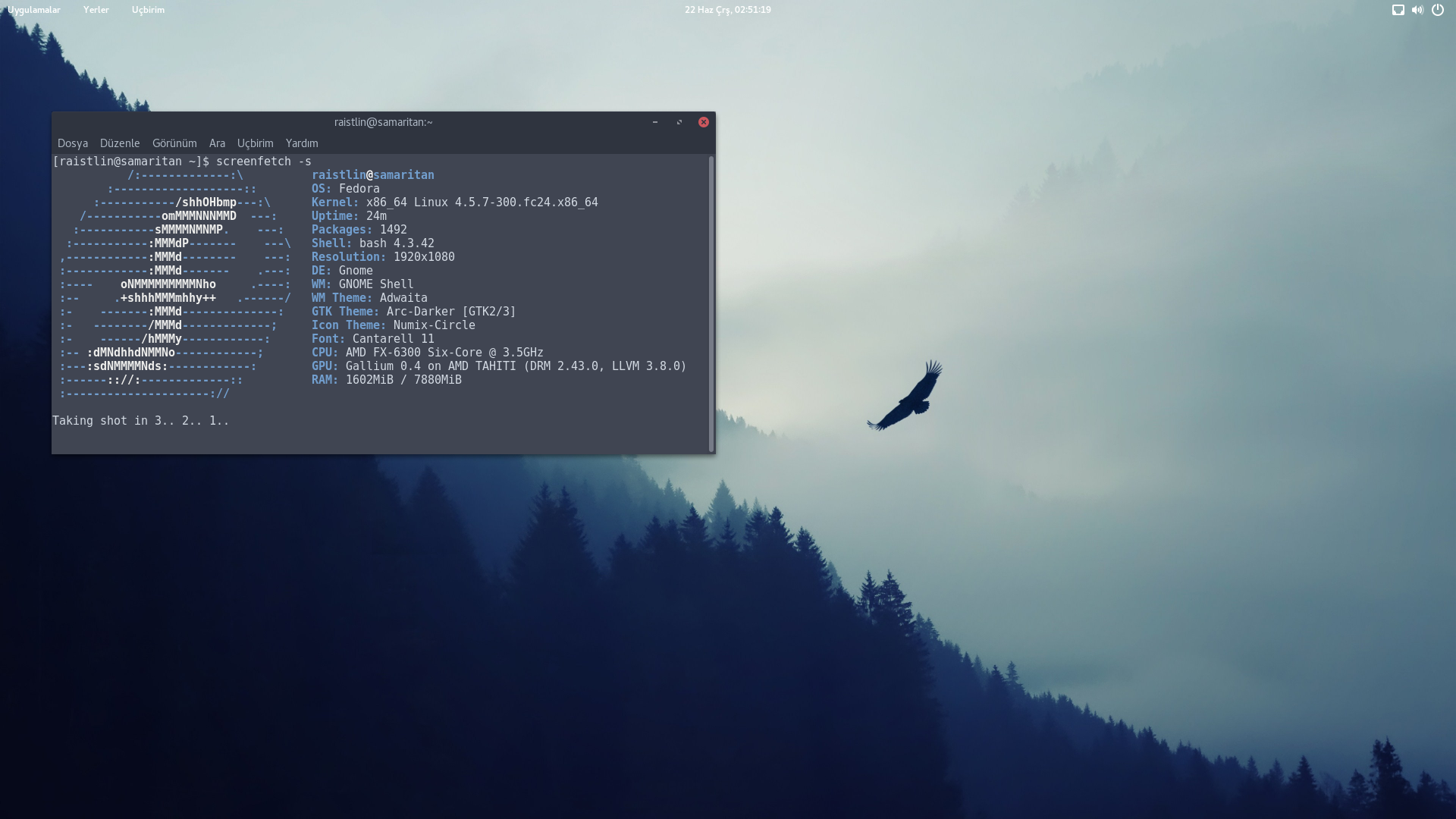Click the 'Shell: bash 4.3.42' line
Image resolution: width=1456 pixels, height=819 pixels.
pyautogui.click(x=373, y=243)
